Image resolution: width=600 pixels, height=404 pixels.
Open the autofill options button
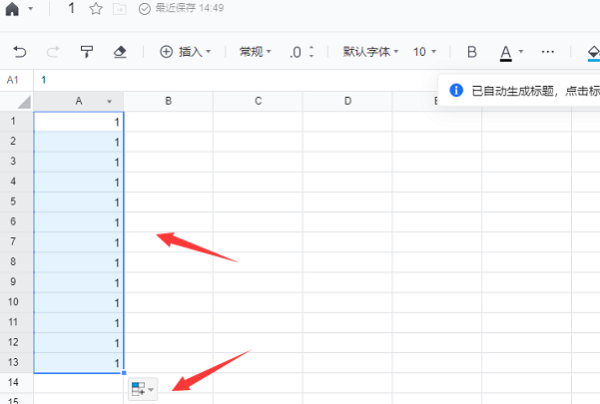(x=142, y=389)
